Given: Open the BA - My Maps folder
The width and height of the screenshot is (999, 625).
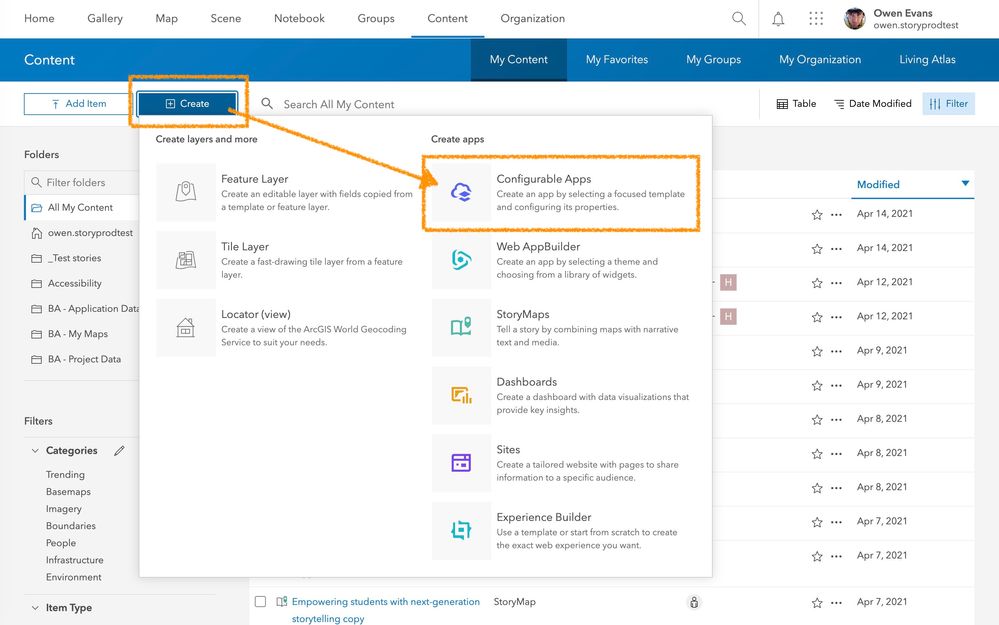Looking at the screenshot, I should click(x=78, y=334).
